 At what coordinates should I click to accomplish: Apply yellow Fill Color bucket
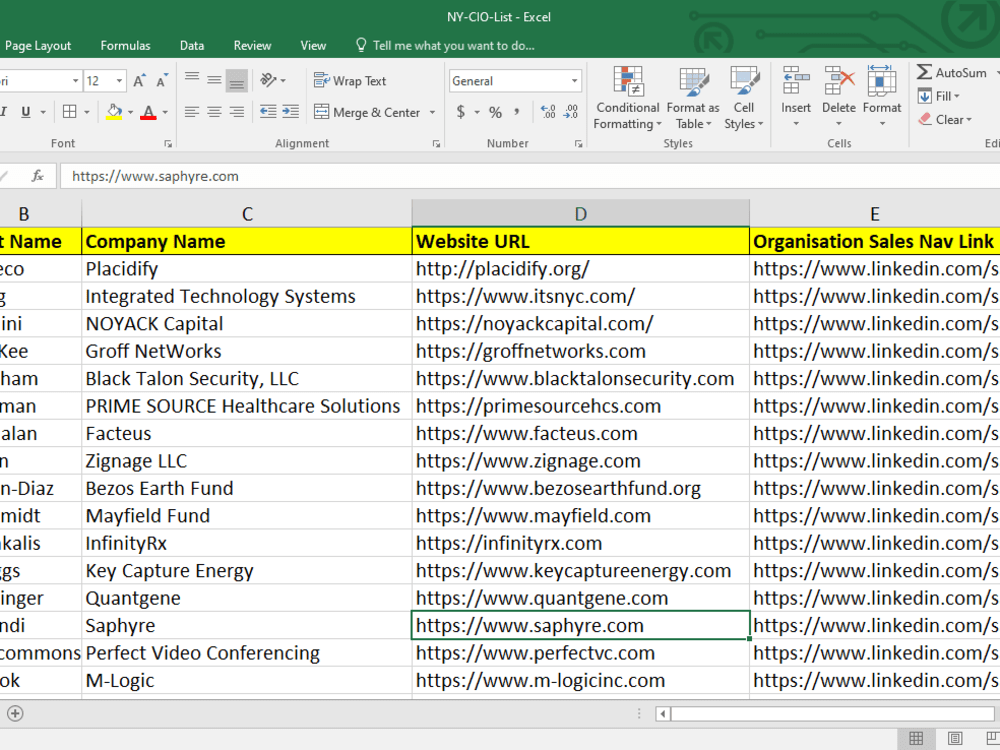pos(114,112)
